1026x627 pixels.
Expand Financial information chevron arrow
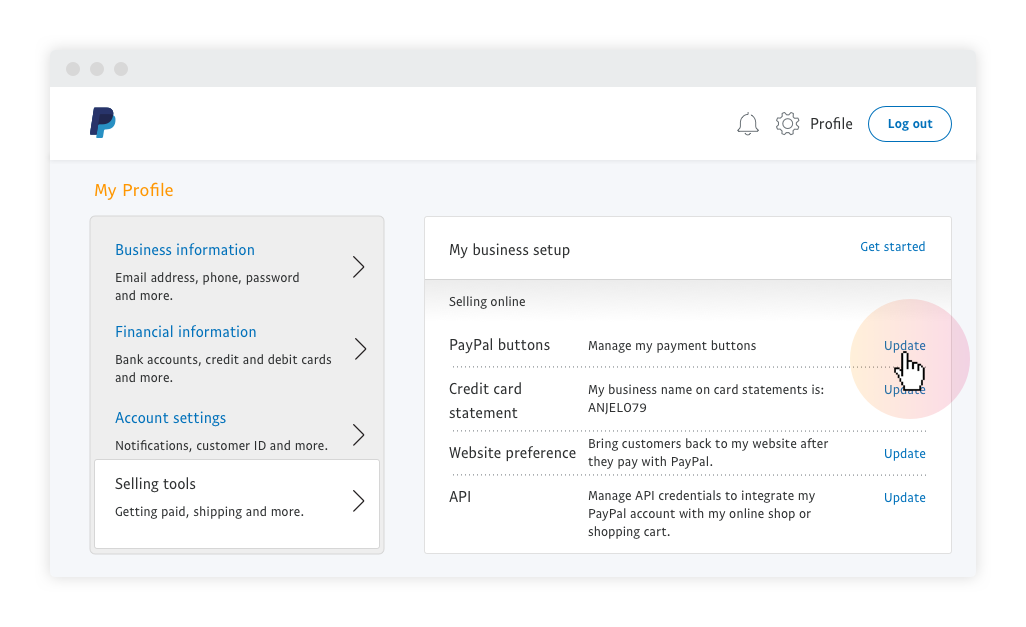pyautogui.click(x=359, y=349)
